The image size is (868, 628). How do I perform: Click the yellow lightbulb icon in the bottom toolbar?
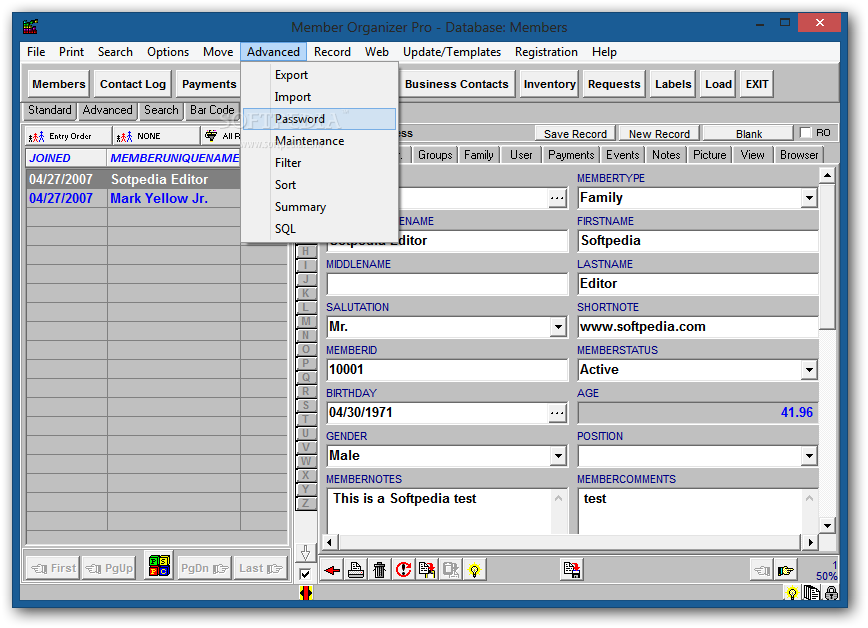click(474, 569)
